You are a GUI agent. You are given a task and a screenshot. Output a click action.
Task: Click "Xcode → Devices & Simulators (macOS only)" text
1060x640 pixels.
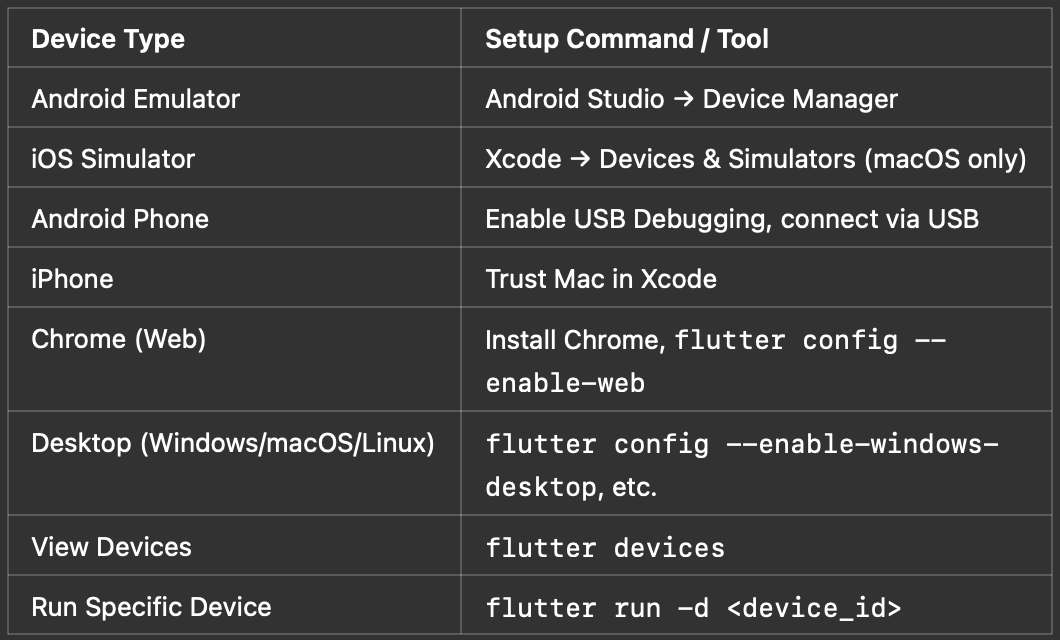click(x=755, y=159)
